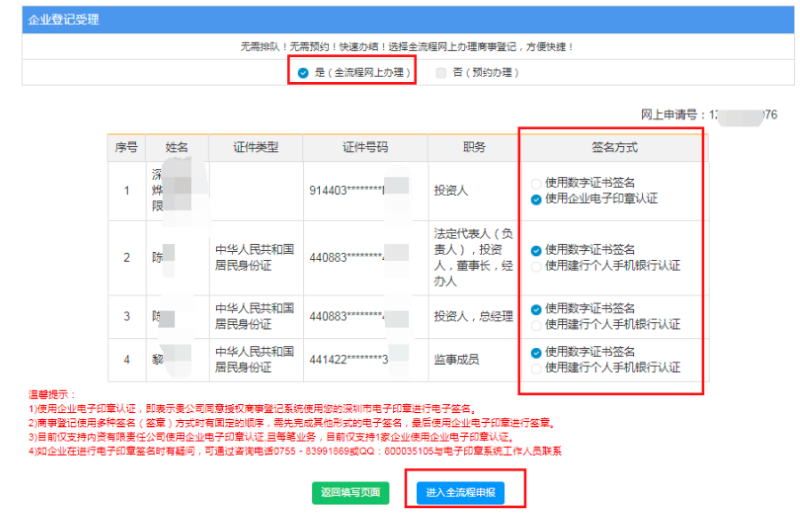Select 使用数字证书签名 for row 2
The image size is (800, 516).
tap(537, 250)
